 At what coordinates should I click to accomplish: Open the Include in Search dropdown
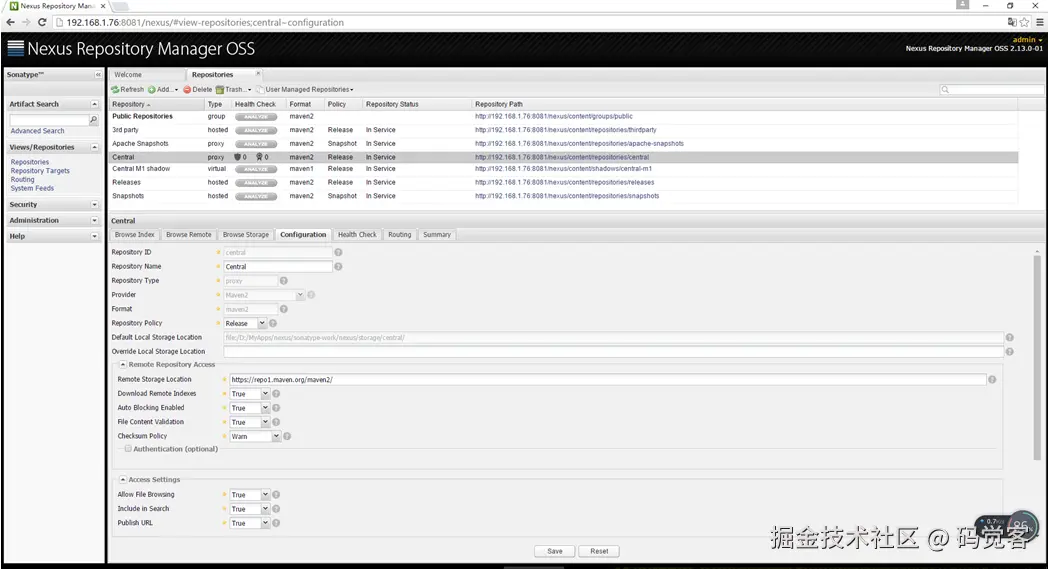pyautogui.click(x=265, y=509)
